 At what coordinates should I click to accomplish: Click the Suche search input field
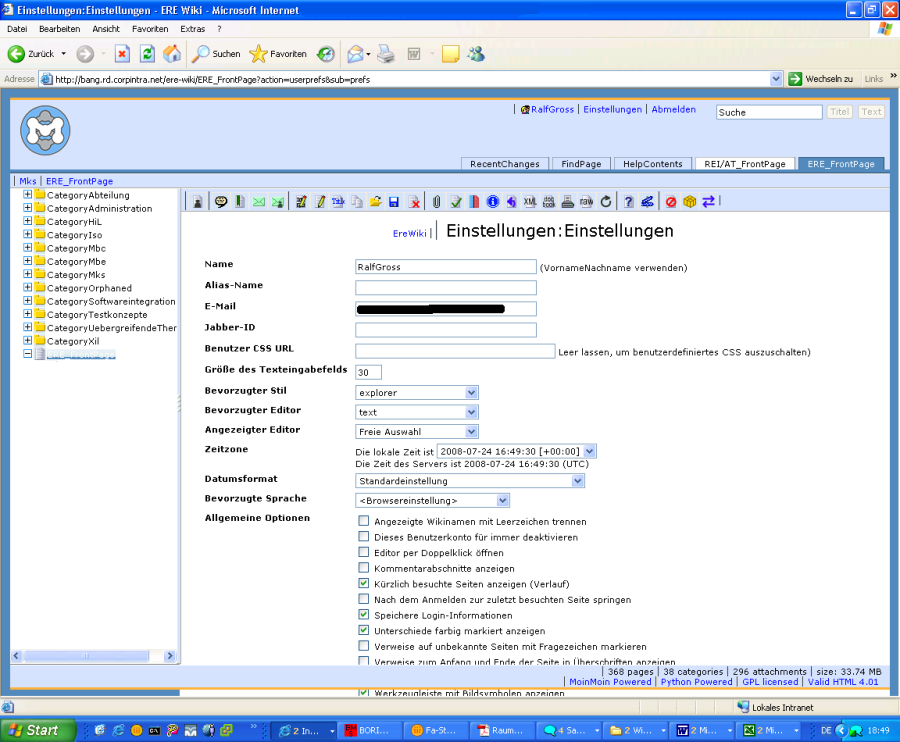click(x=769, y=112)
